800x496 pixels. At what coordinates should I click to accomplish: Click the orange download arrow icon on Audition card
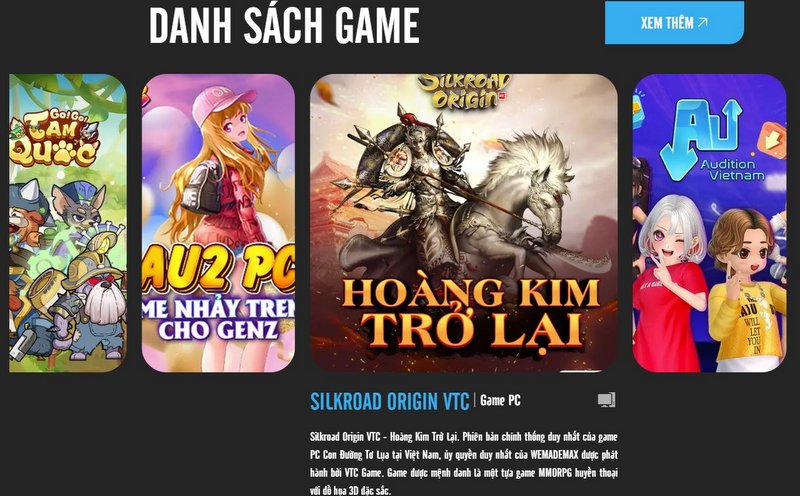[771, 139]
